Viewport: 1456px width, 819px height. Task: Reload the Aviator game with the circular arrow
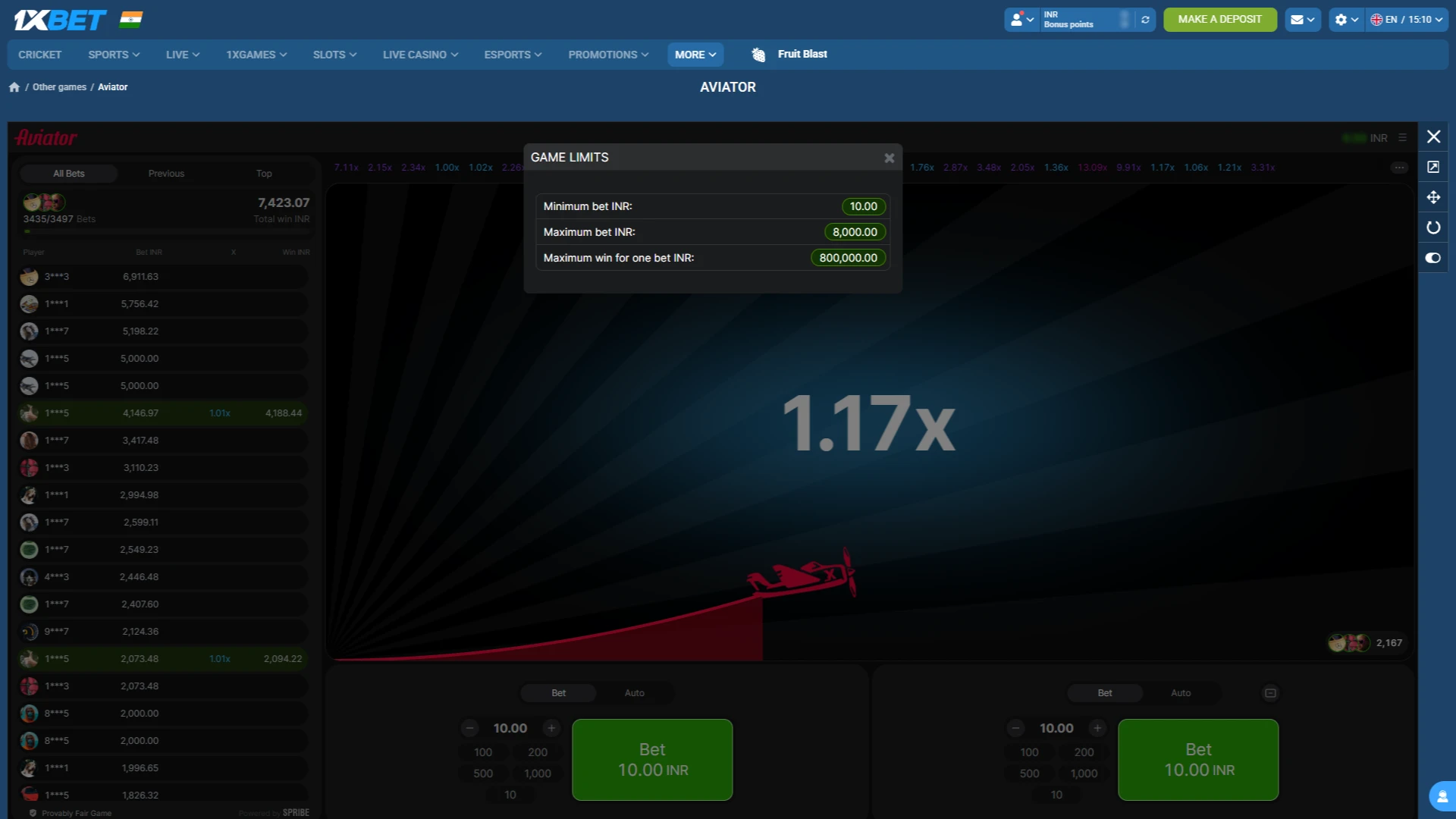[1433, 227]
